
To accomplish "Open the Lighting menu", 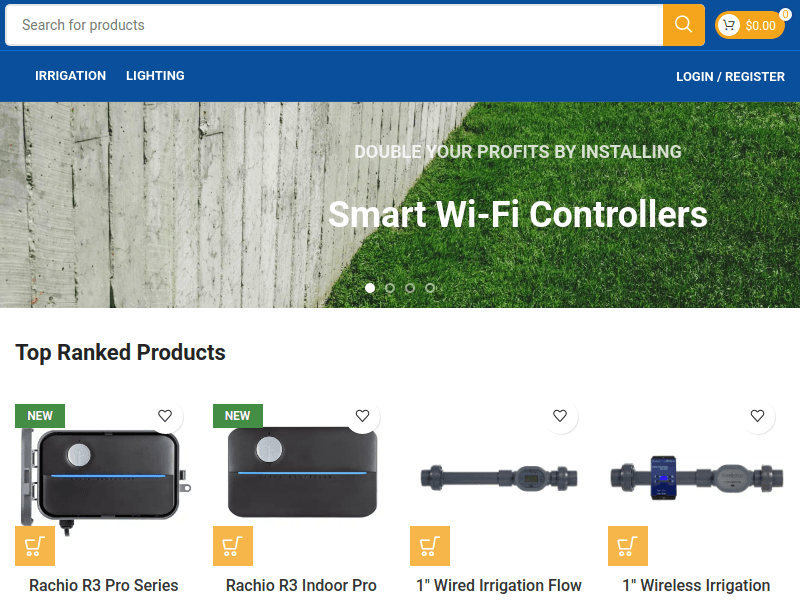I will pyautogui.click(x=155, y=76).
